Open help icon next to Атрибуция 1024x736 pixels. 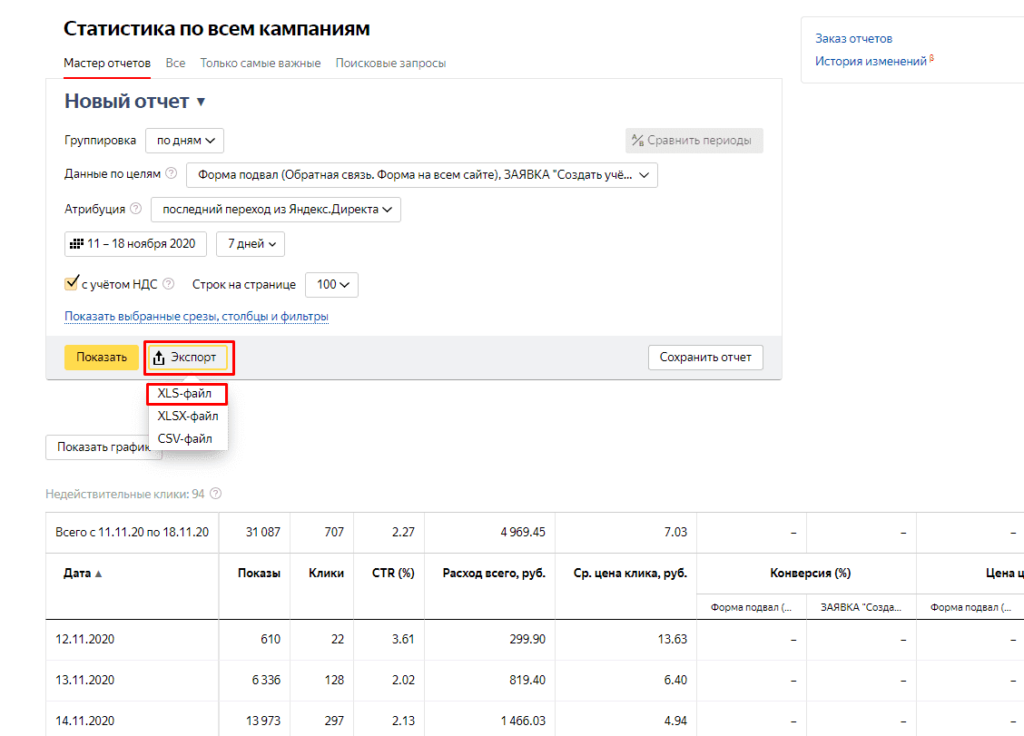tap(136, 209)
